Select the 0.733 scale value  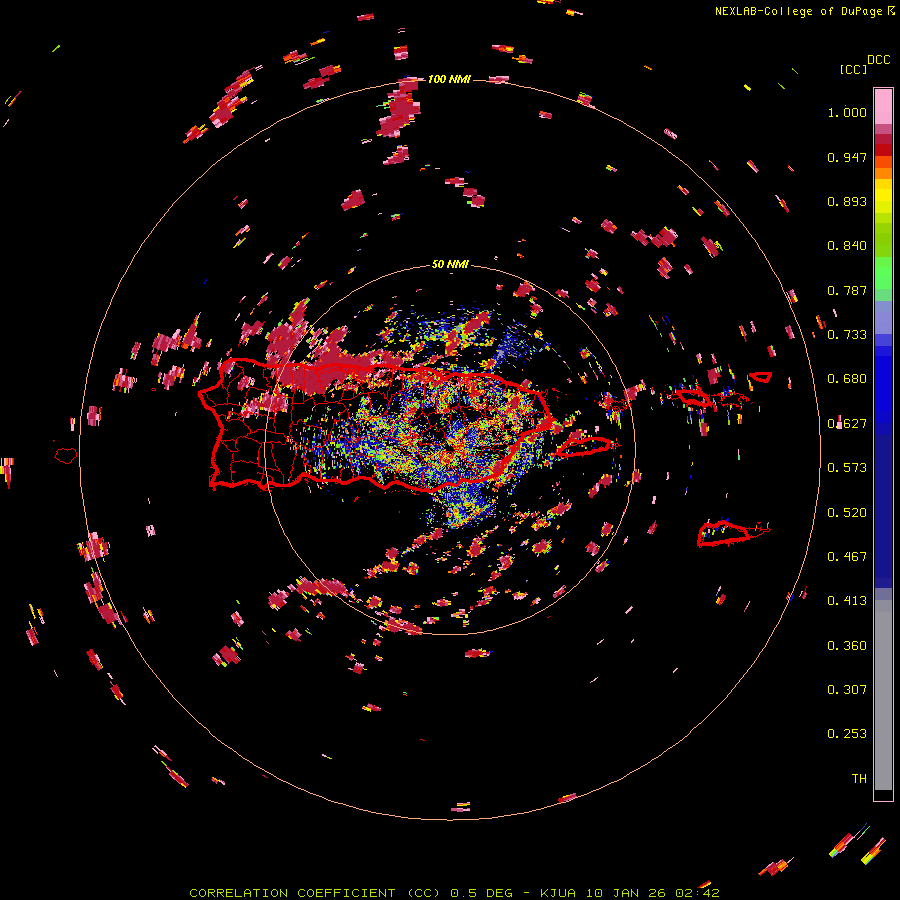[847, 335]
